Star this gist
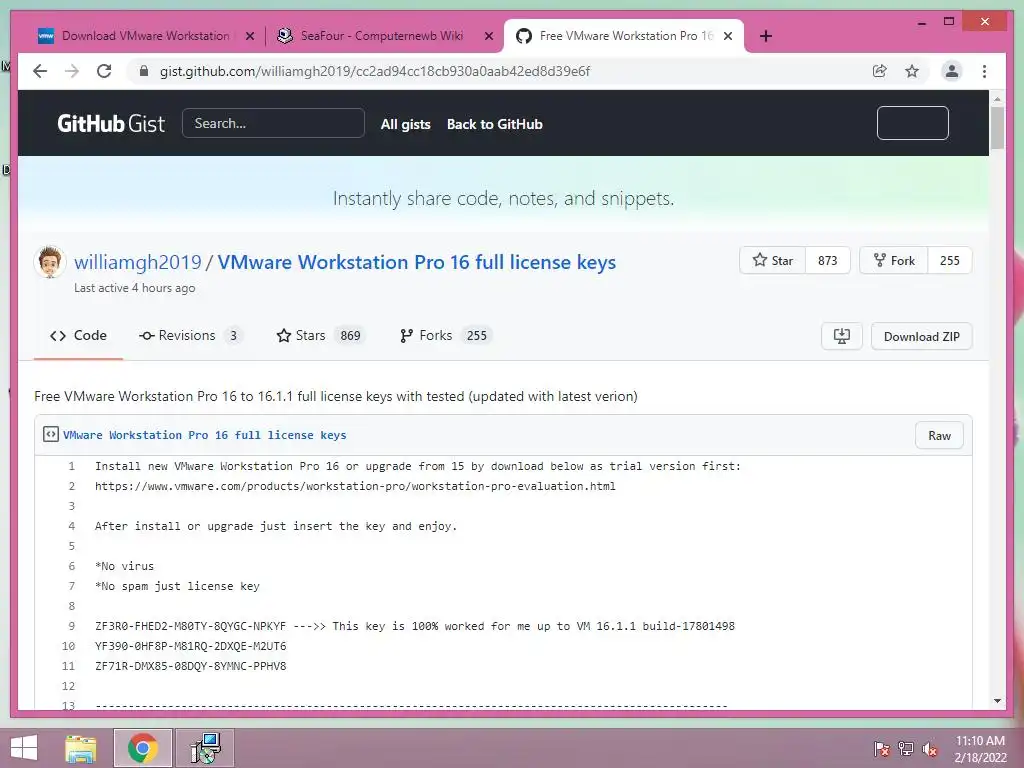This screenshot has width=1024, height=768. (x=773, y=261)
